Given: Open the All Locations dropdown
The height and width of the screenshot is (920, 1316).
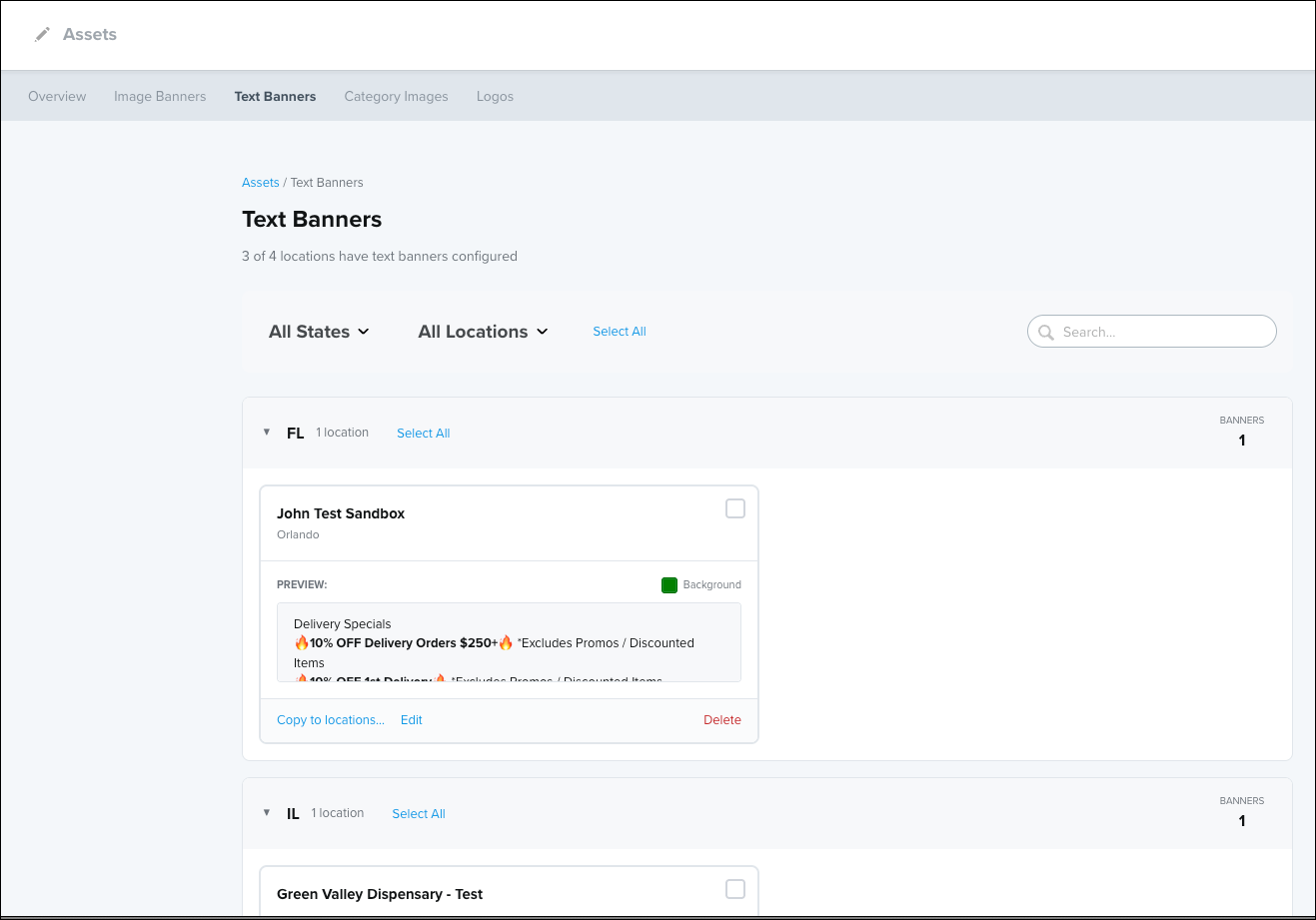Looking at the screenshot, I should [x=483, y=332].
